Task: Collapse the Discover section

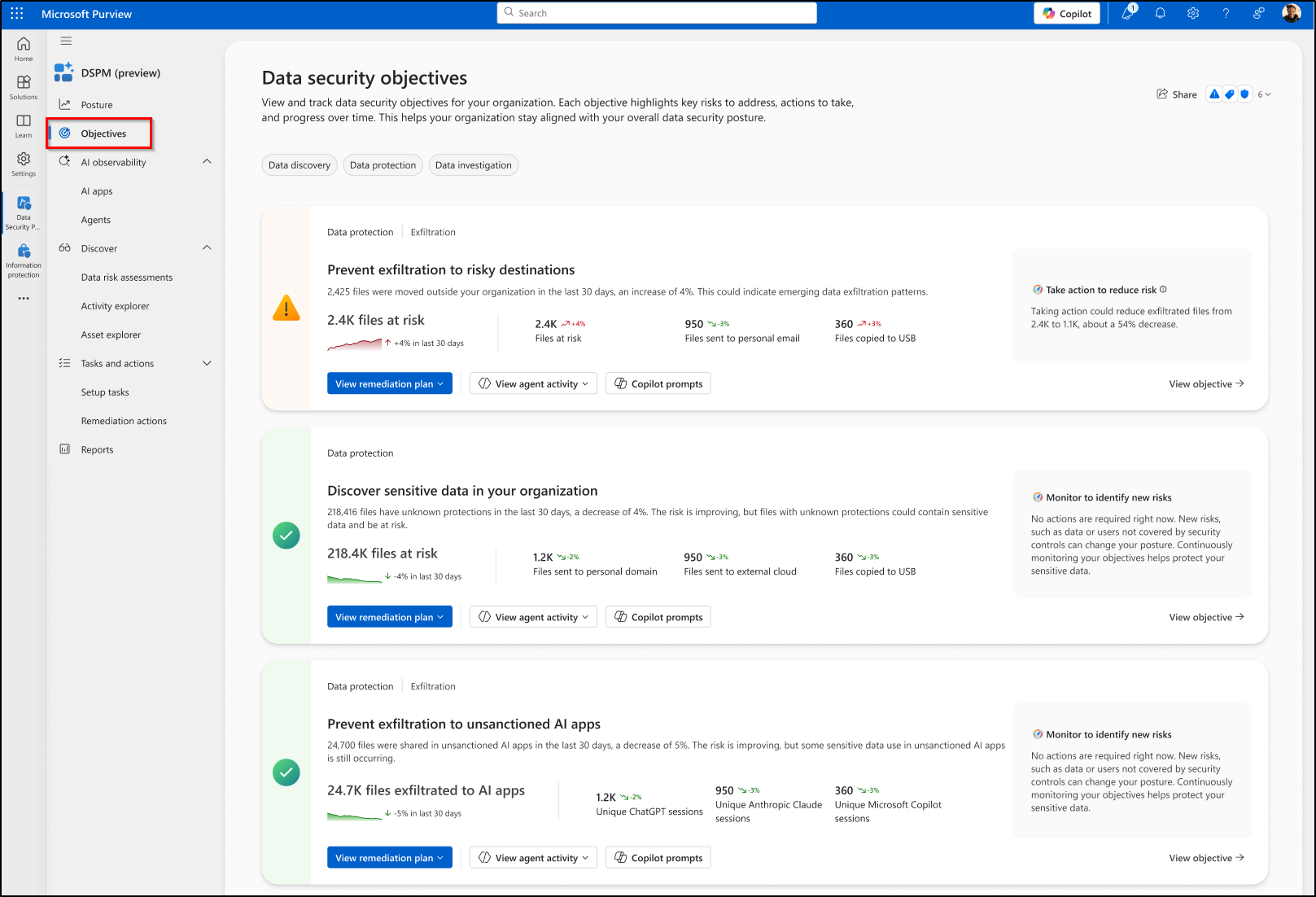Action: pos(207,247)
